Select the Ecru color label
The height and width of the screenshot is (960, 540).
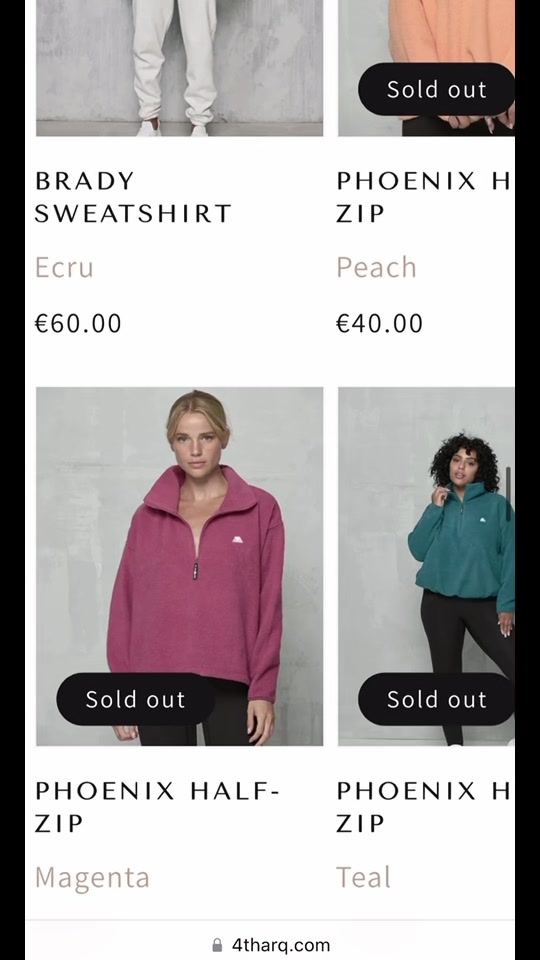(64, 268)
